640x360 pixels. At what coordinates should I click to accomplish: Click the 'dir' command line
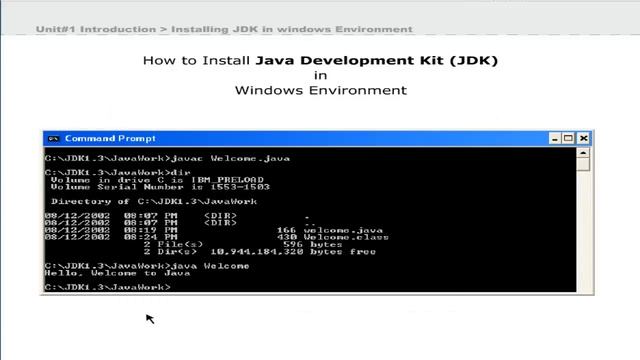pos(118,172)
